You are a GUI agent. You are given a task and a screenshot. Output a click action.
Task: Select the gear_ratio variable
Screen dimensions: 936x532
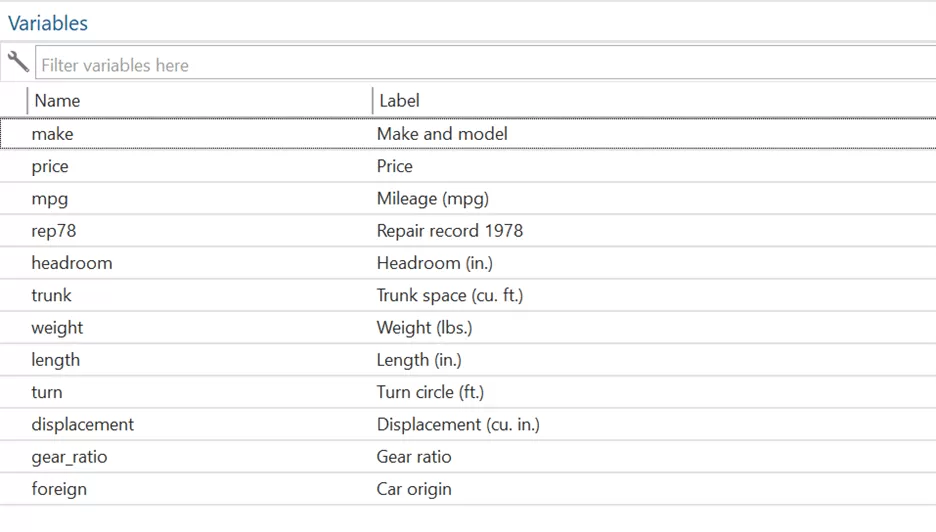[x=69, y=457]
